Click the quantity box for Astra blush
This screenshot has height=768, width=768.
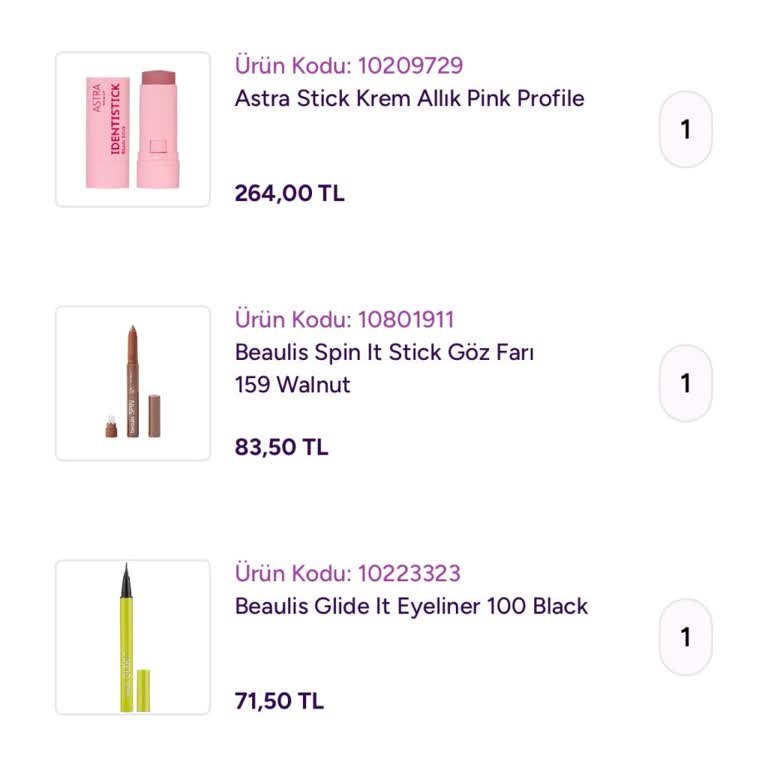click(x=685, y=130)
